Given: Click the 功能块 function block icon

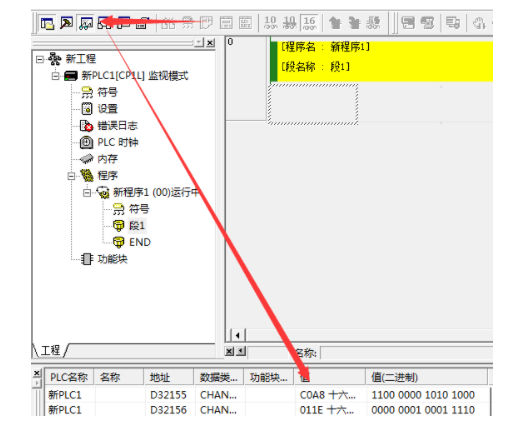Looking at the screenshot, I should pos(87,259).
